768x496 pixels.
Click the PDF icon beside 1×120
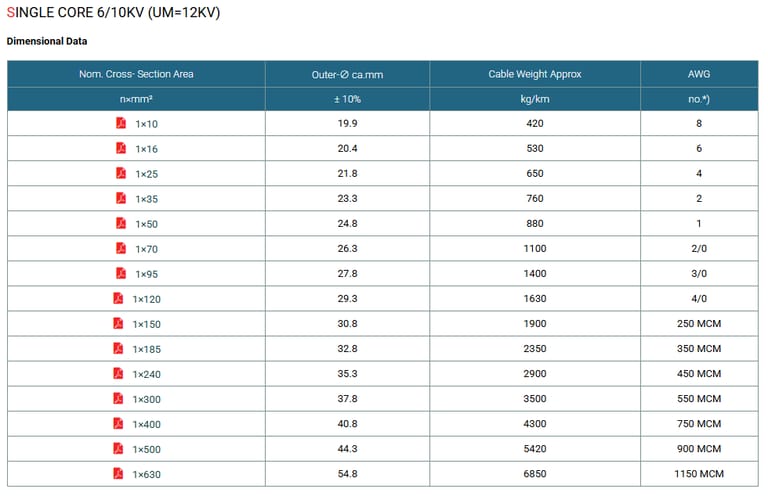117,298
